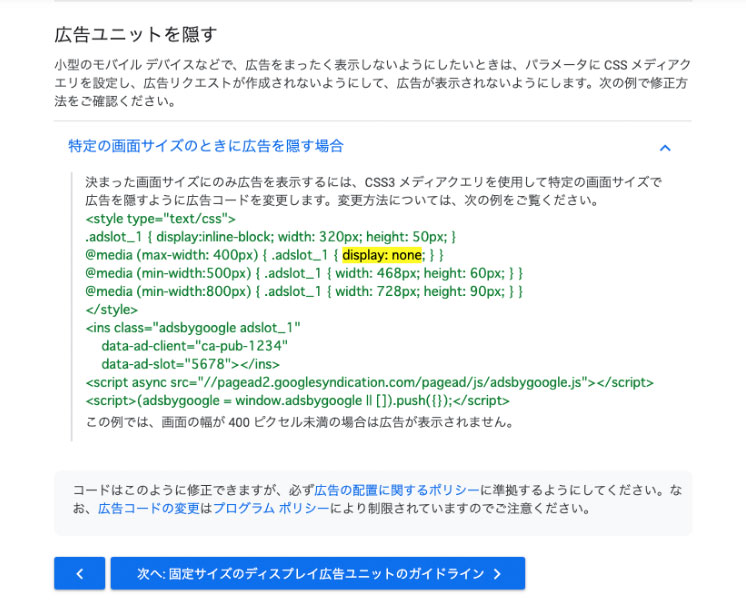746x614 pixels.
Task: Click the 特定の画面サイズのときに広告を隠す場合 heading
Action: coord(206,146)
